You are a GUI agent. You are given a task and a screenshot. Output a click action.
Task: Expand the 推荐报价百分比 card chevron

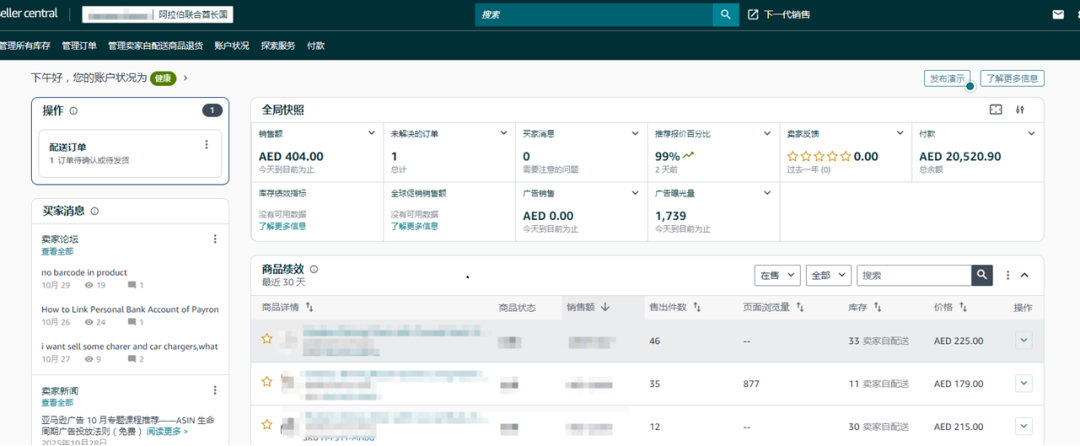coord(767,134)
